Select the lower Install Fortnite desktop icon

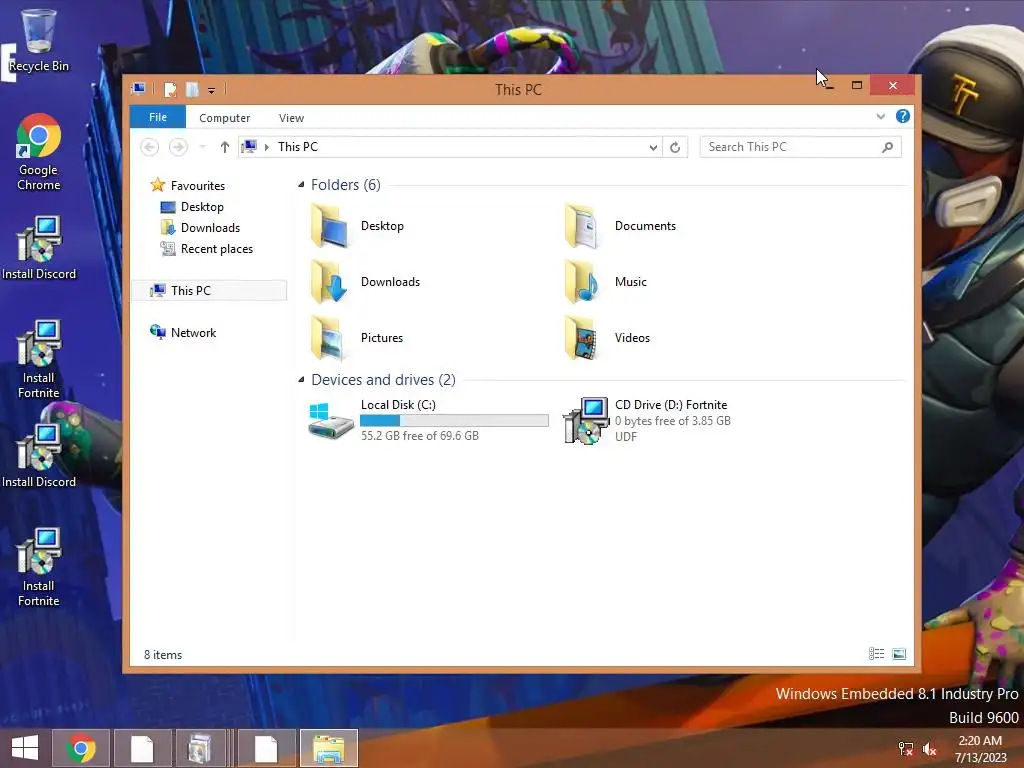pyautogui.click(x=39, y=567)
